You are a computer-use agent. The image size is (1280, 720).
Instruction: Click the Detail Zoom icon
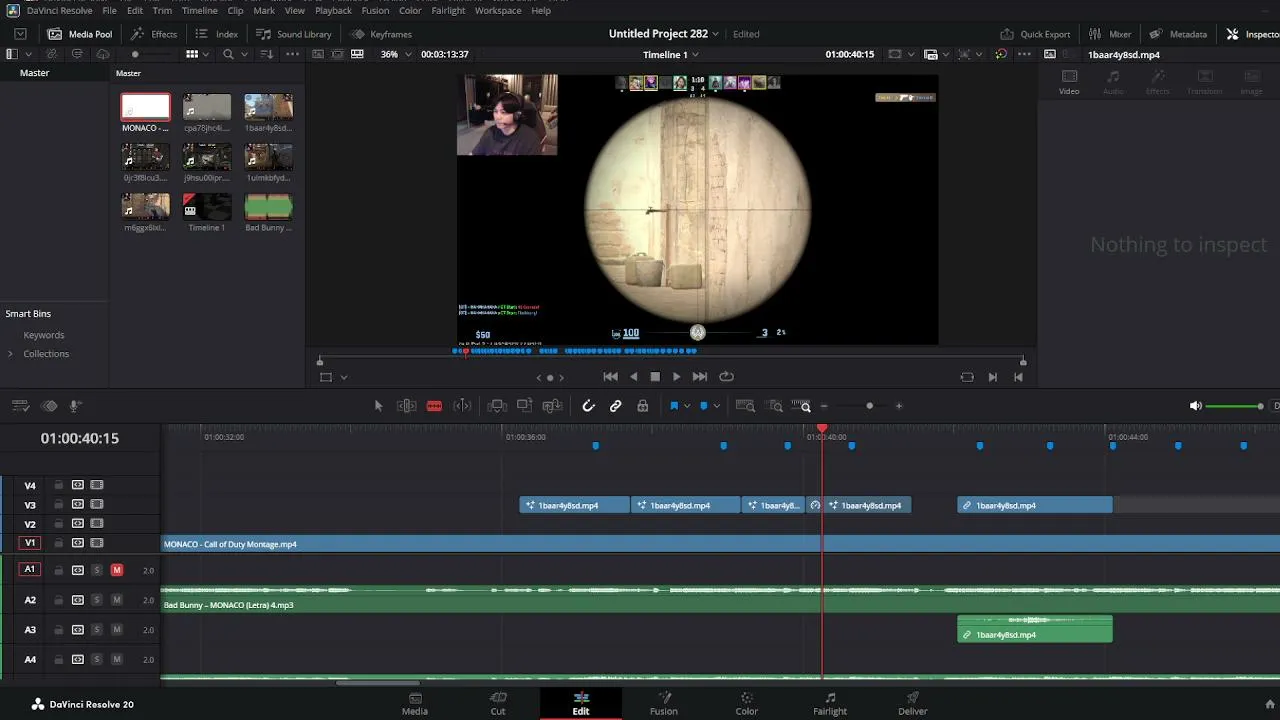coord(775,406)
